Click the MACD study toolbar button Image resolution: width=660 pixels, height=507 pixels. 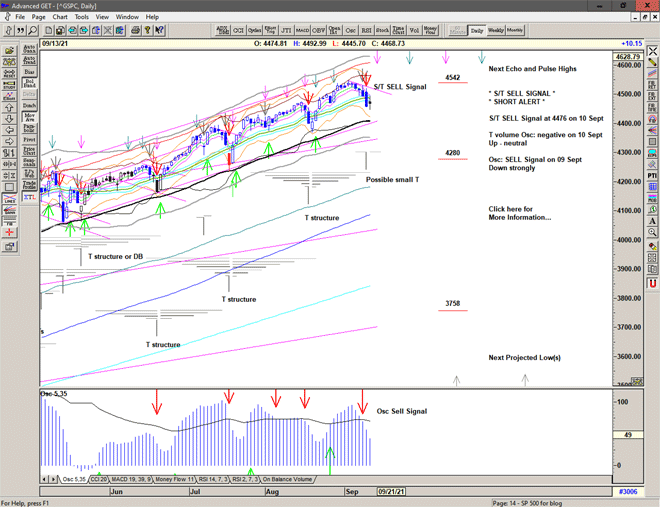pos(302,31)
